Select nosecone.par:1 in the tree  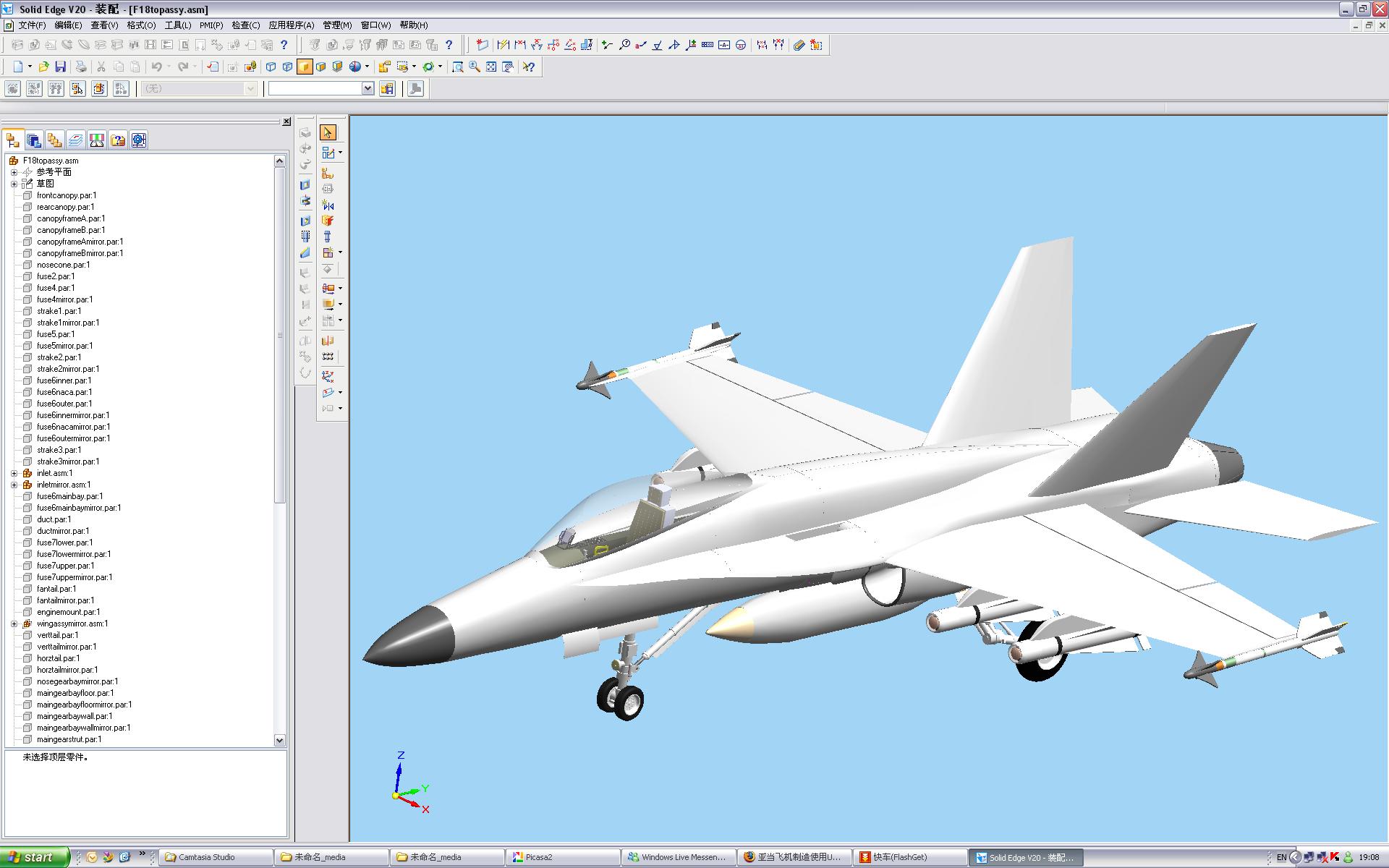(63, 265)
